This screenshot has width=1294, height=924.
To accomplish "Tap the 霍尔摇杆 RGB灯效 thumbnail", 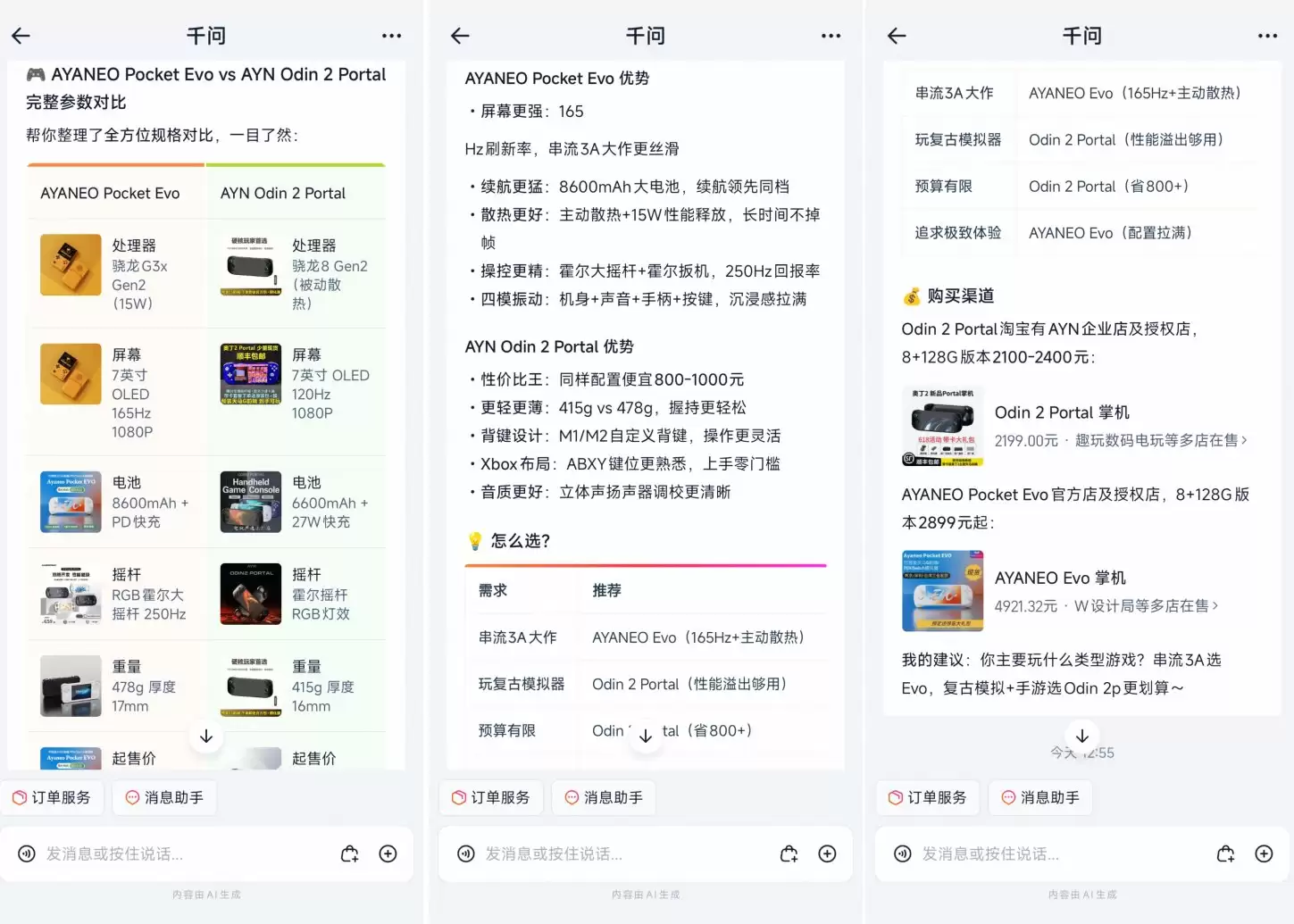I will (x=251, y=595).
